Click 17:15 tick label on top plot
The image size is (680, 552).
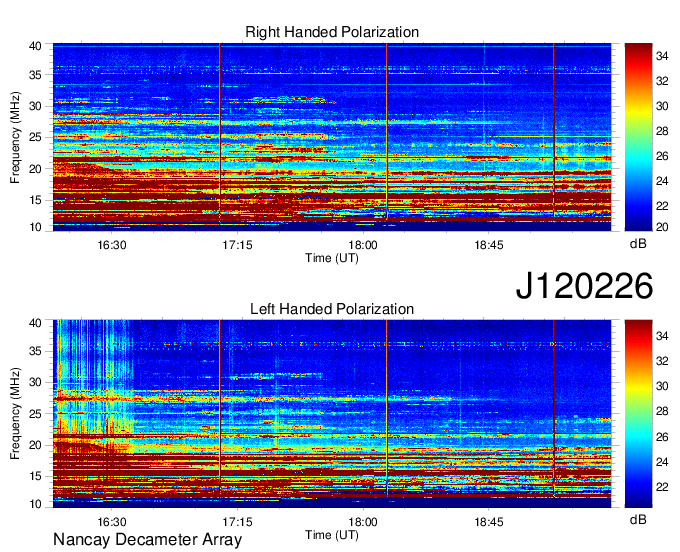[x=237, y=245]
